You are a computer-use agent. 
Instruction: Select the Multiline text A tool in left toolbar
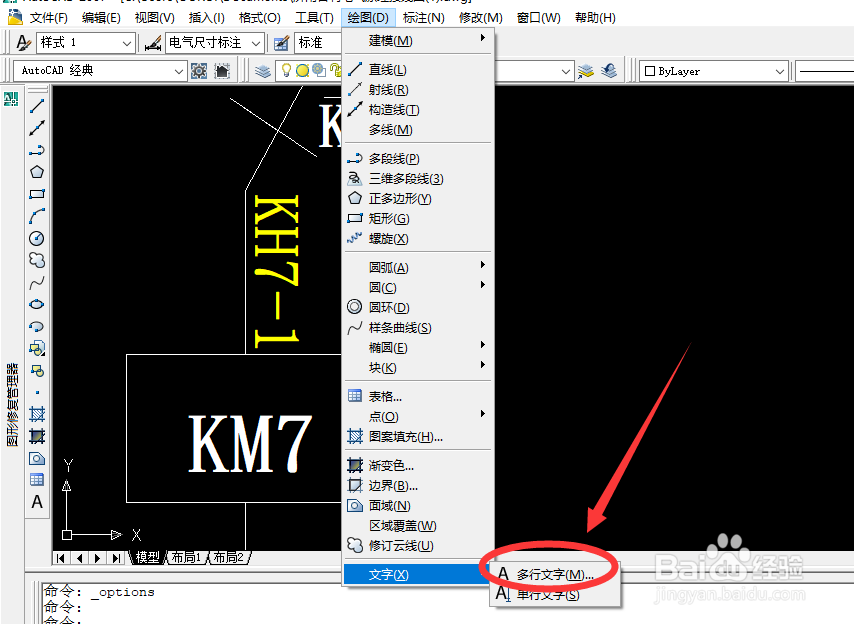point(37,501)
